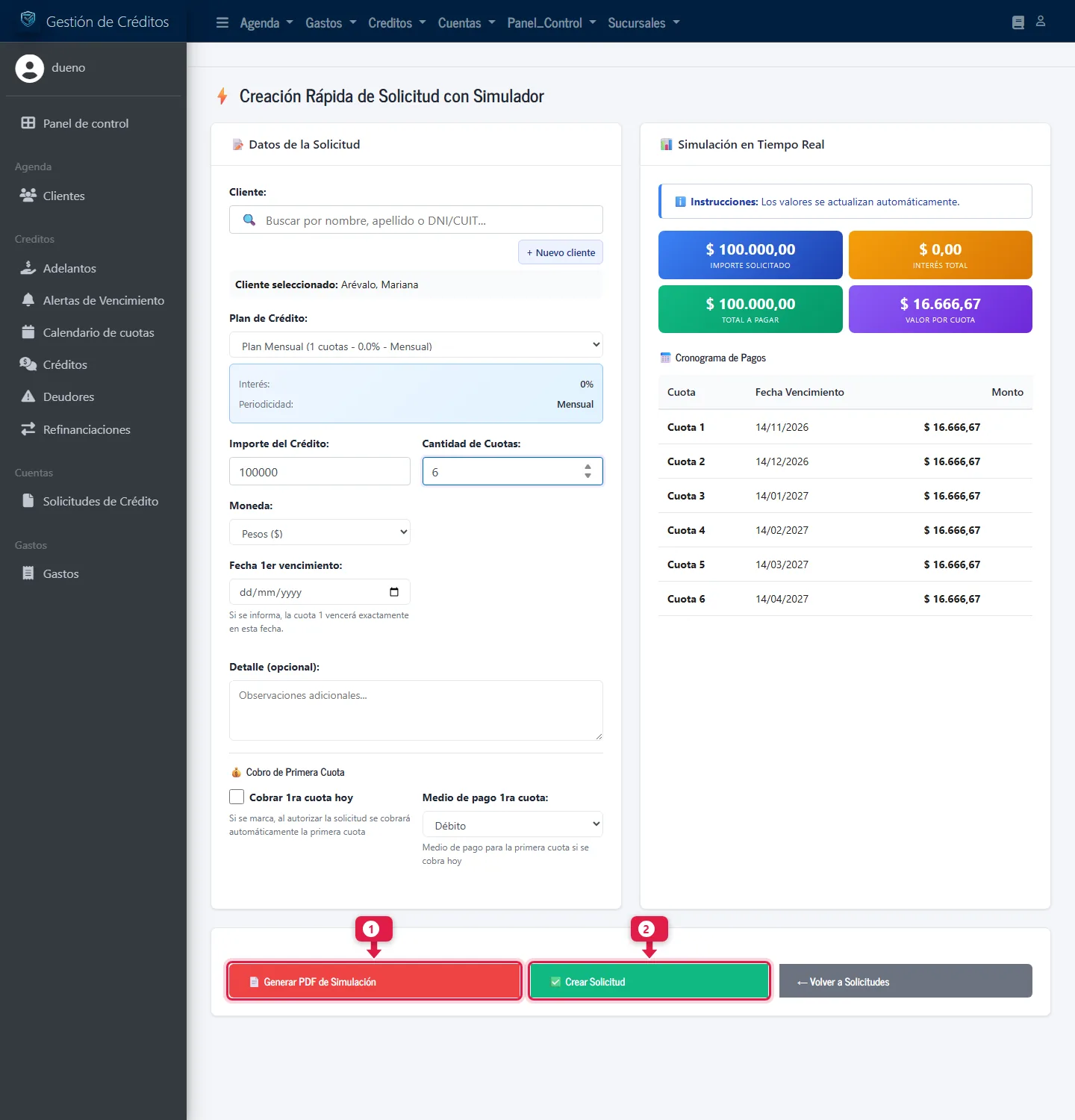Viewport: 1075px width, 1120px height.
Task: Enable Cobrar 1ra cuota hoy checkbox
Action: pyautogui.click(x=237, y=797)
